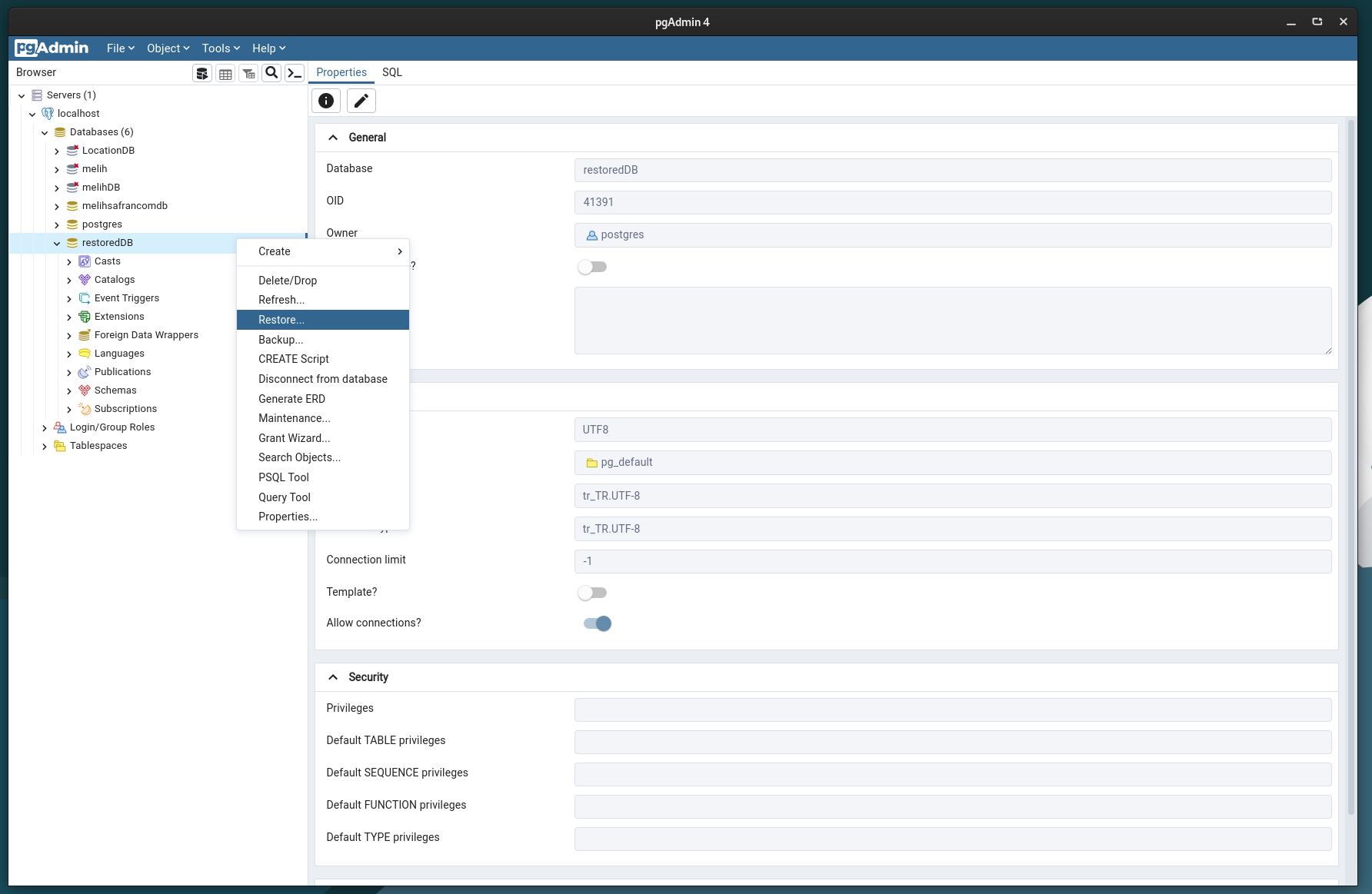Open the Tools menu
The width and height of the screenshot is (1372, 894).
pos(221,48)
